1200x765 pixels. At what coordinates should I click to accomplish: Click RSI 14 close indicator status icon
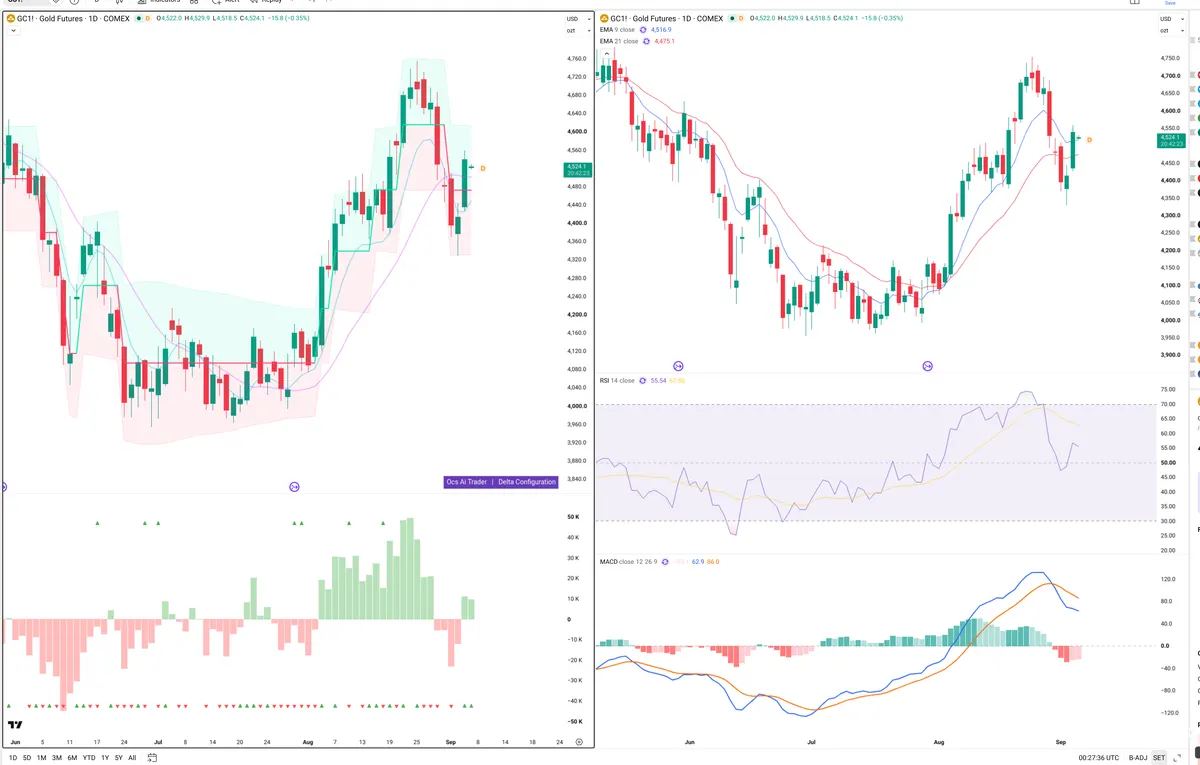(643, 381)
